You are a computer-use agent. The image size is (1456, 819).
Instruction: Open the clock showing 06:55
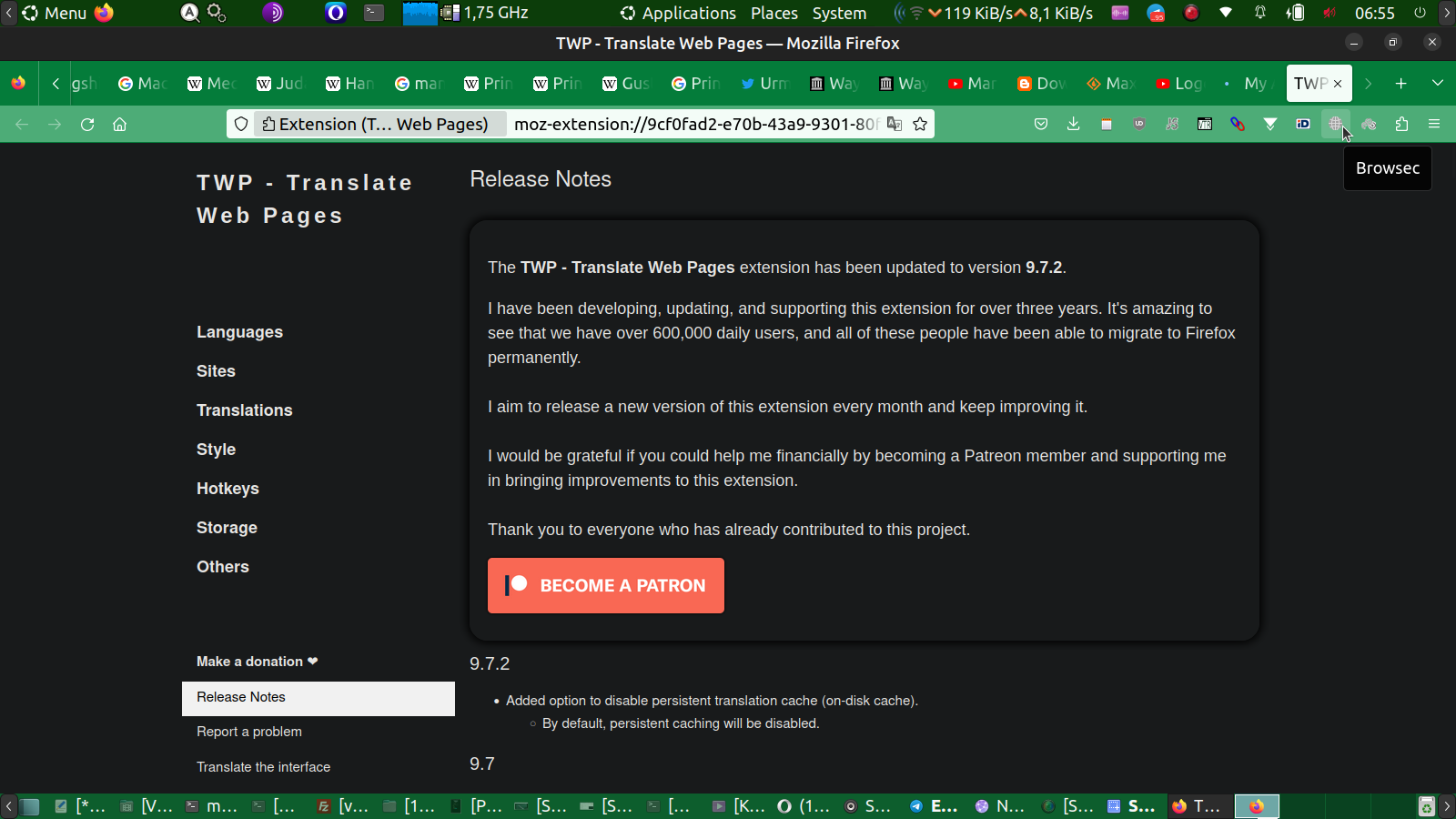[x=1374, y=13]
